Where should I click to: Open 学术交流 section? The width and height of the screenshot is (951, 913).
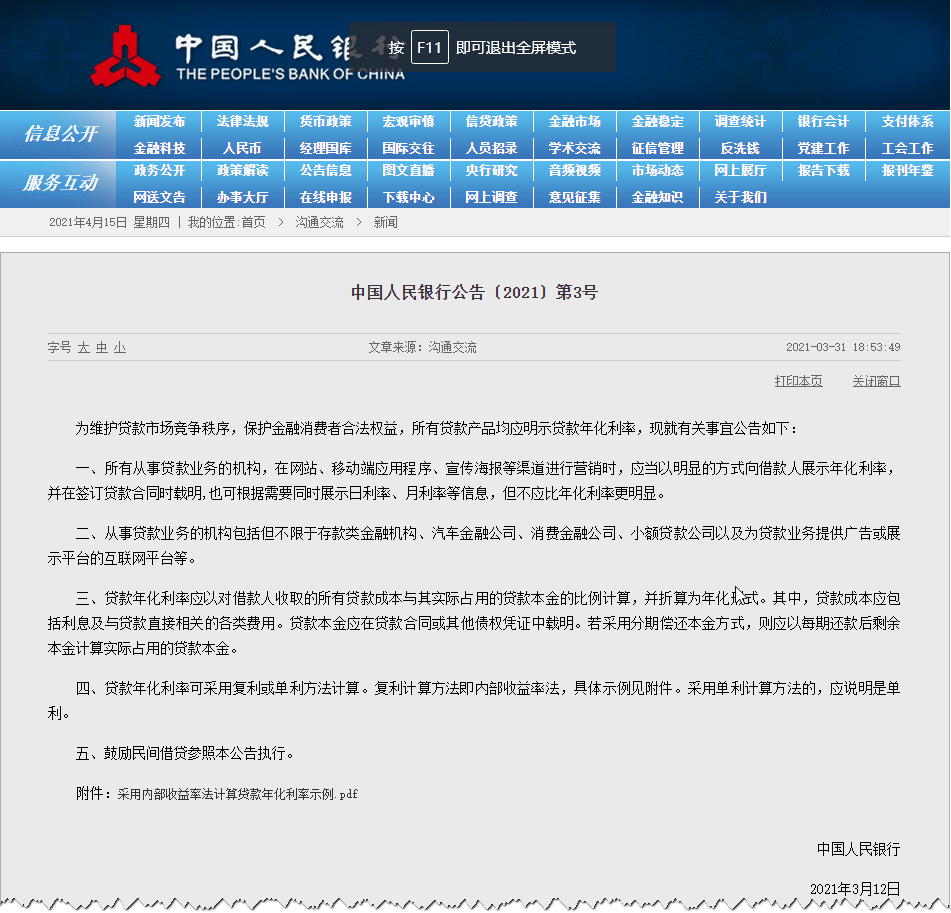[575, 148]
